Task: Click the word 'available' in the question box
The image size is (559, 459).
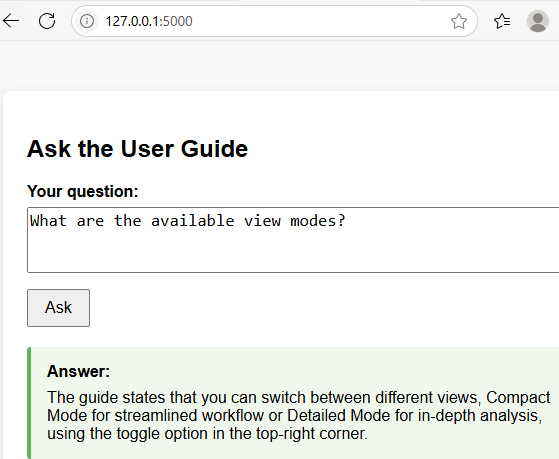Action: coord(193,221)
